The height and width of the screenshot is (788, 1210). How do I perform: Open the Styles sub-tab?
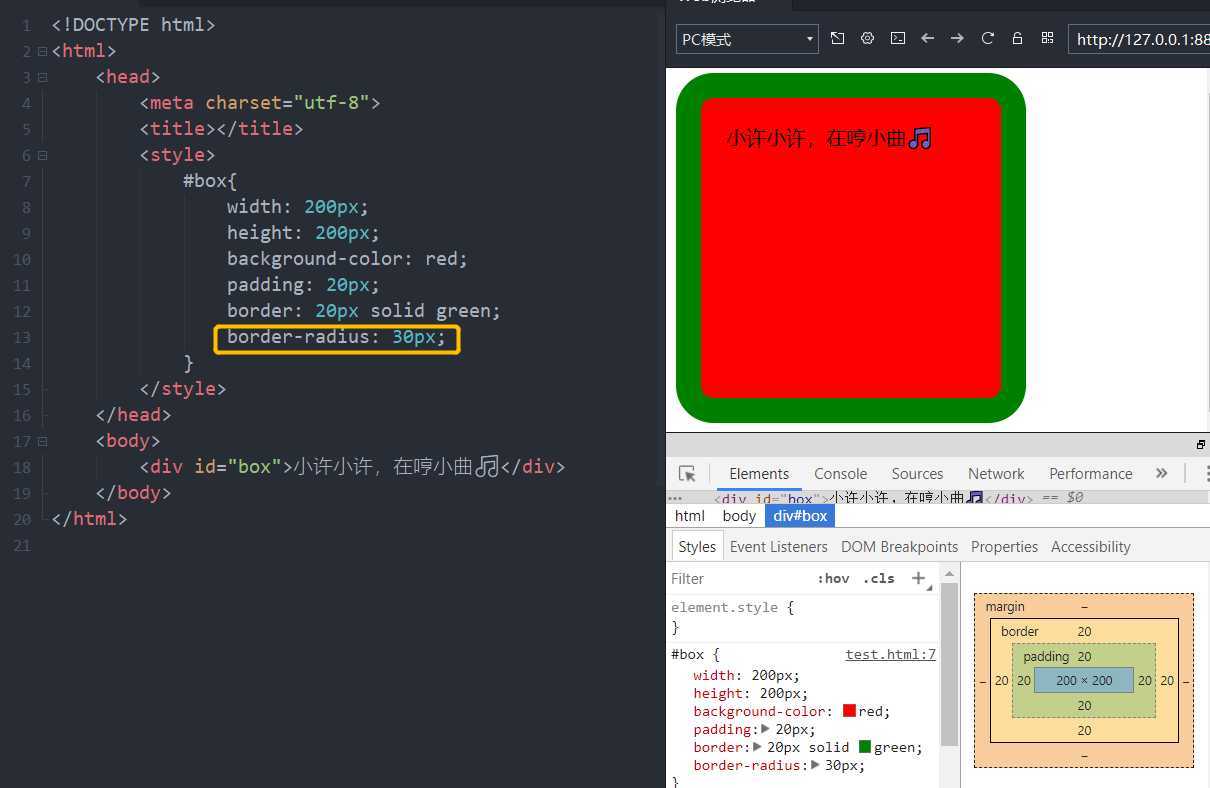pos(697,546)
